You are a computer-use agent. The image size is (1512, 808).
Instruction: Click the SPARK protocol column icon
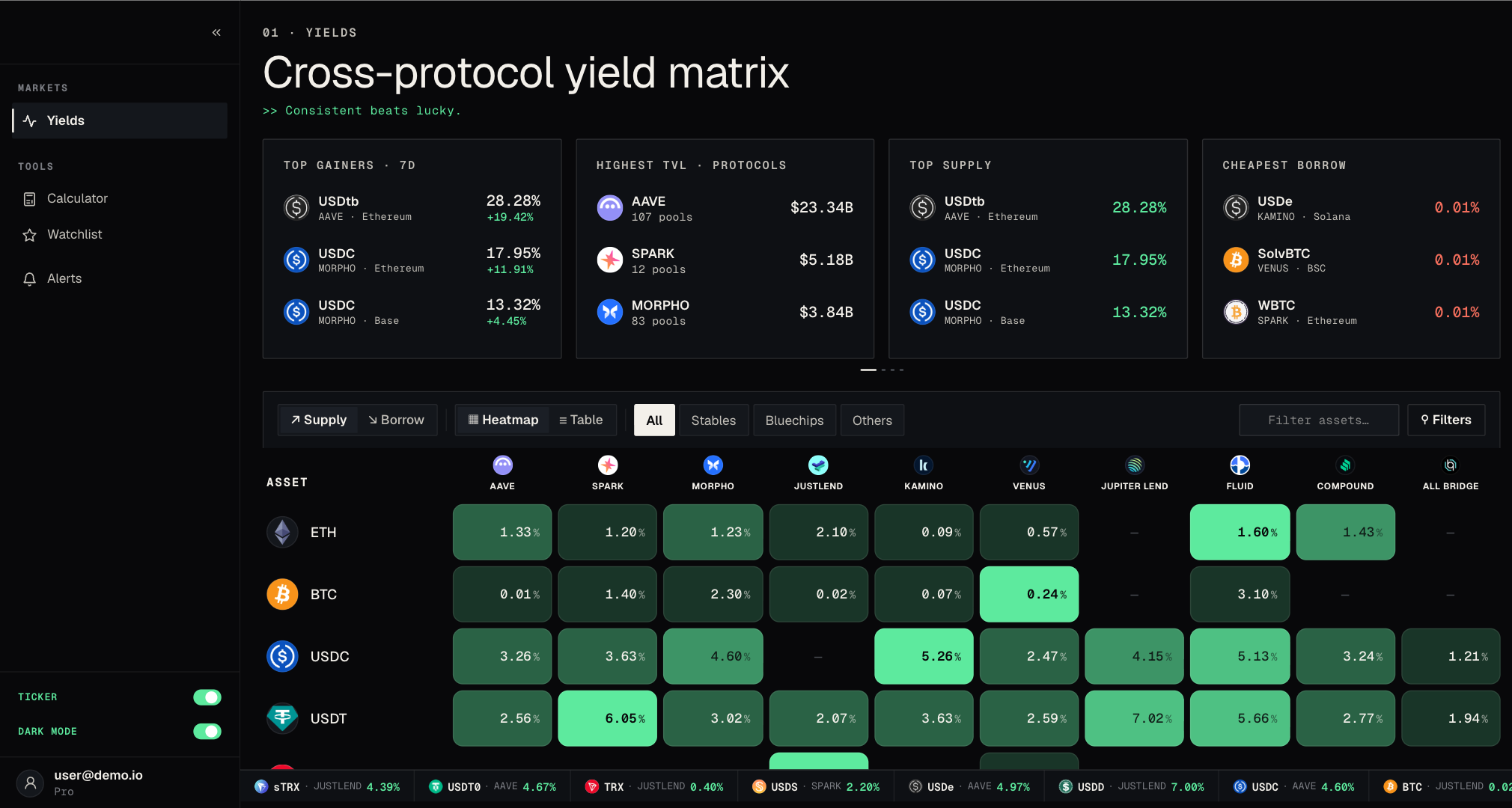tap(608, 465)
